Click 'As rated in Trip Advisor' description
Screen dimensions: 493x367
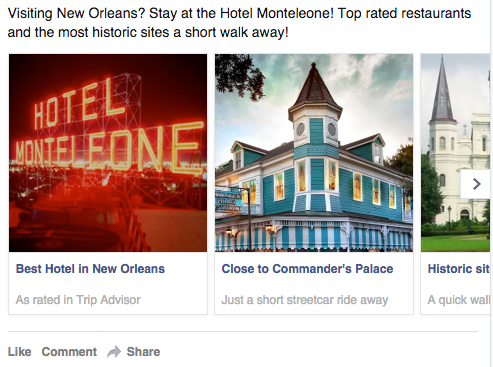point(78,300)
